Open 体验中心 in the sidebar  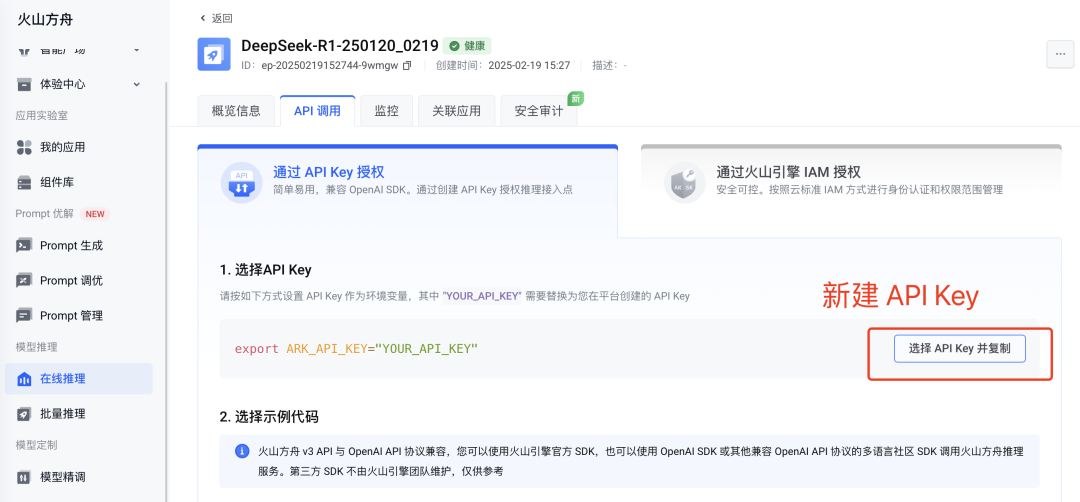(x=79, y=84)
